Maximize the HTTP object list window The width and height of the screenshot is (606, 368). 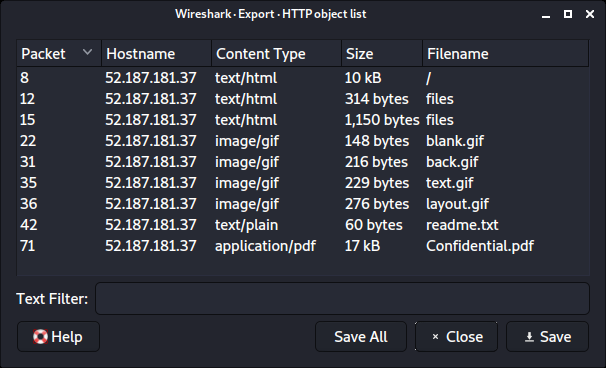[568, 14]
